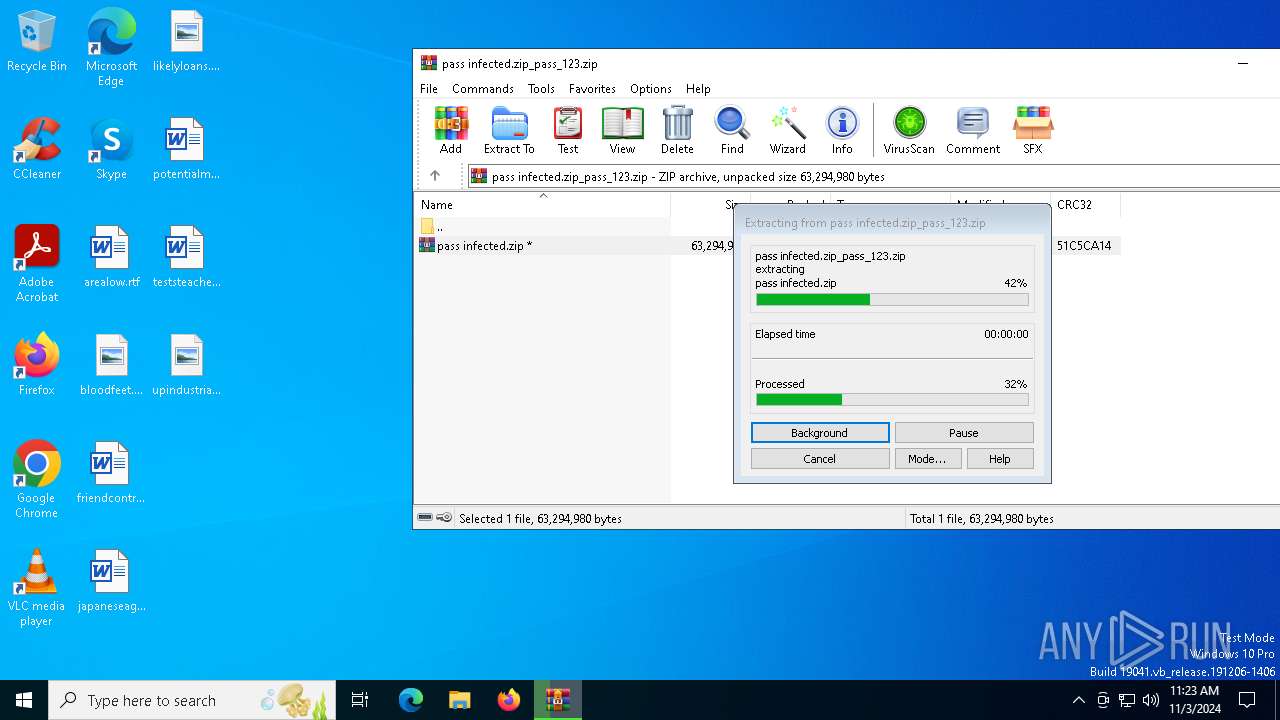Select the friendcontr... Word document
Viewport: 1280px width, 720px height.
[x=111, y=473]
